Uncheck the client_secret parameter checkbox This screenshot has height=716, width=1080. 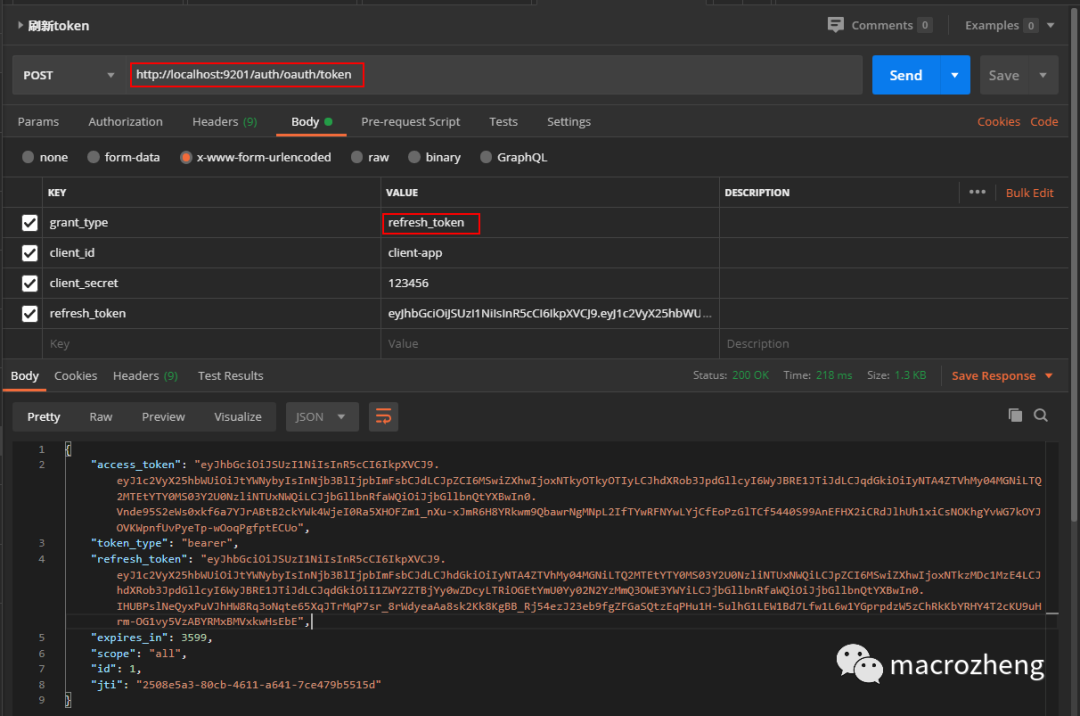30,283
